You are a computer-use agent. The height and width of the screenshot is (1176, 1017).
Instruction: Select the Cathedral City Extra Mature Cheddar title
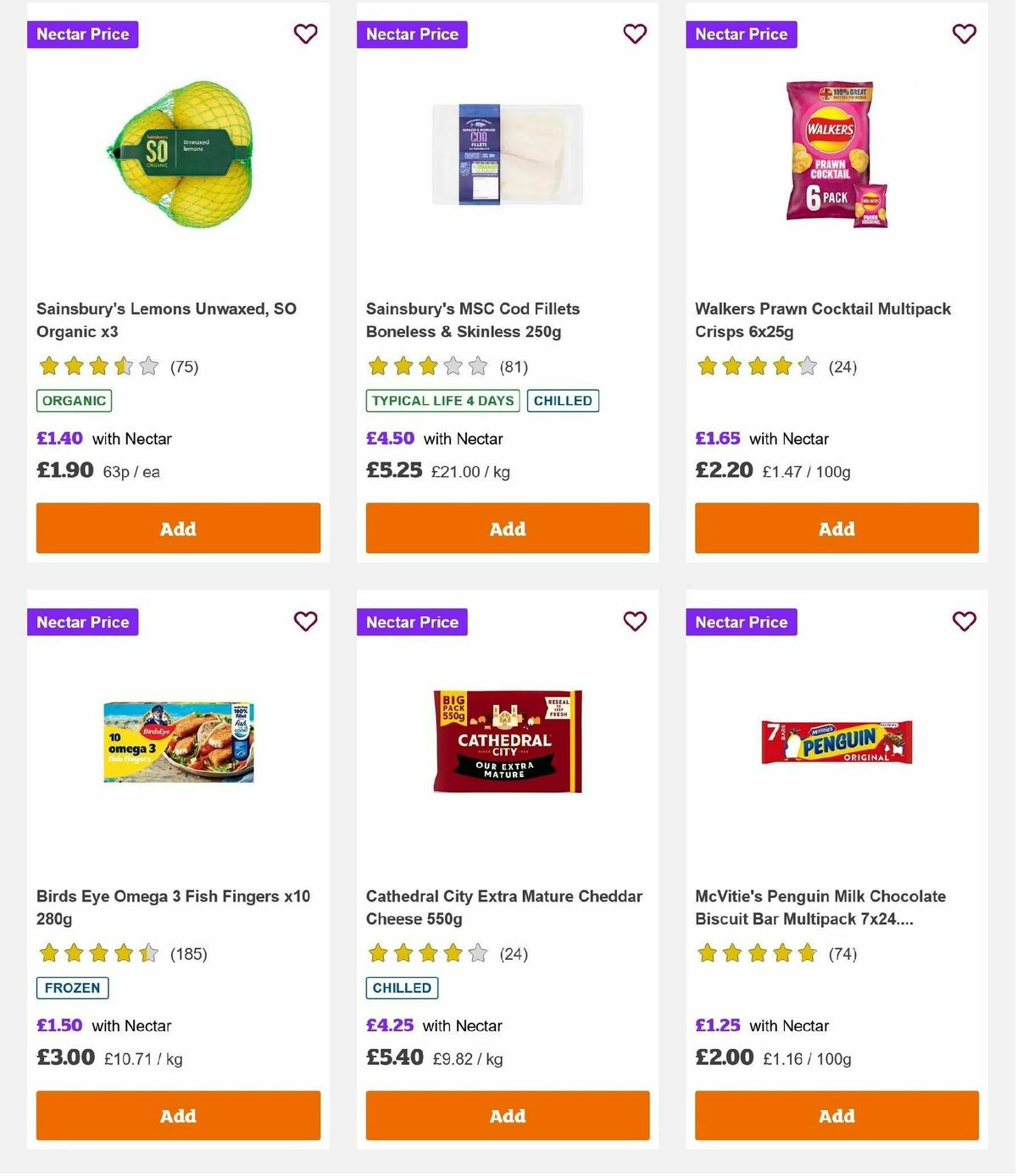pyautogui.click(x=503, y=907)
